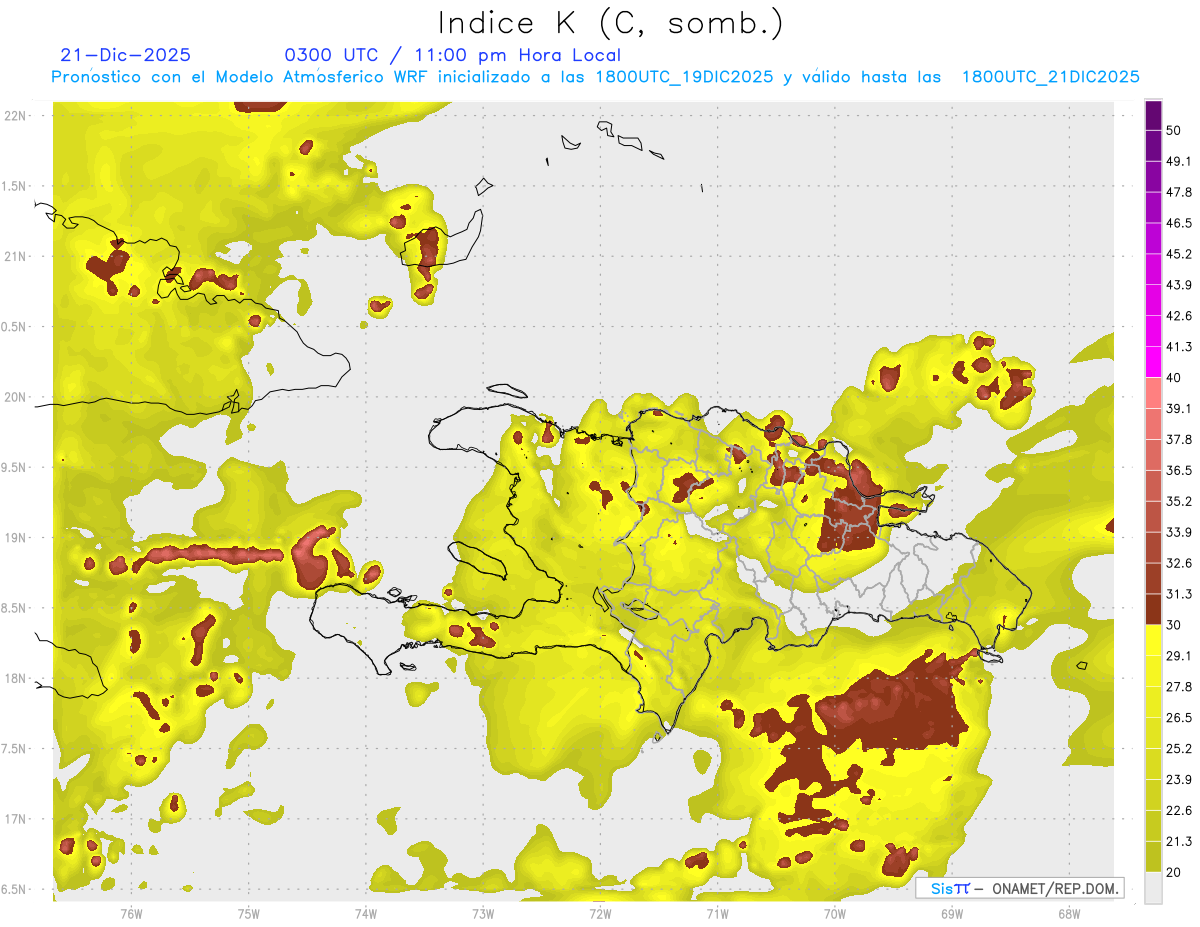The image size is (1200, 927).
Task: Click the colorbar label "43.9"
Action: tap(1179, 285)
